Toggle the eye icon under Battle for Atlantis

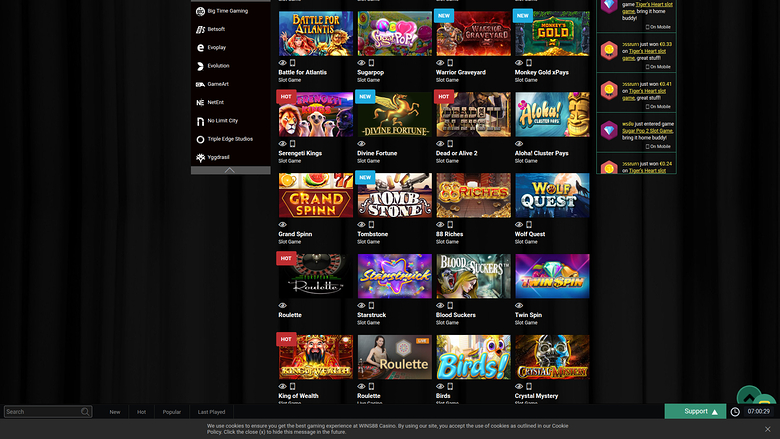(283, 63)
